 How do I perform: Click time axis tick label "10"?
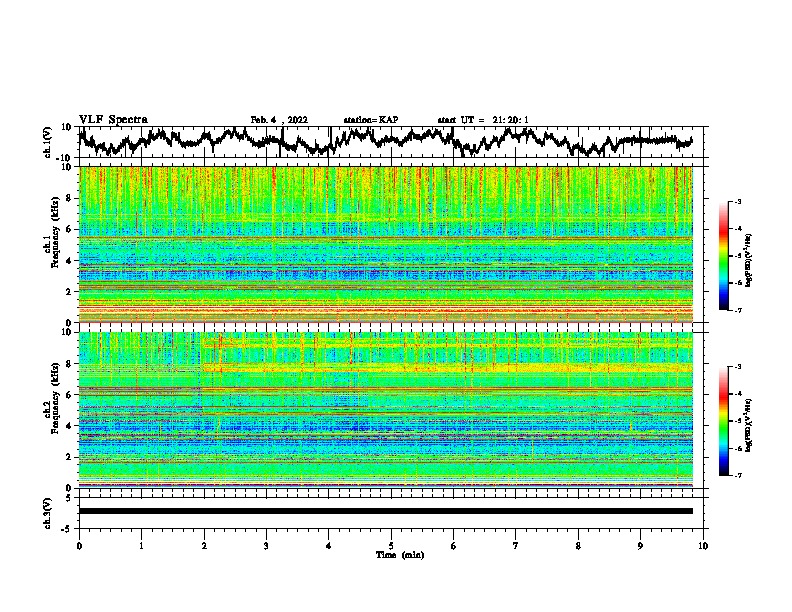pos(703,546)
